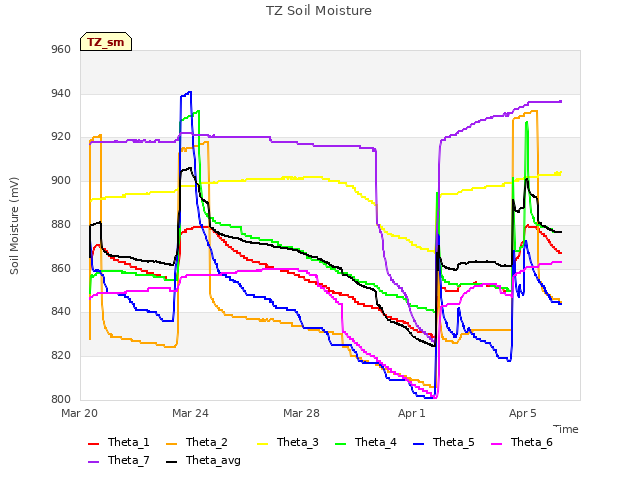Click the Apr 5 x-axis tick label
The image size is (640, 480).
(523, 413)
